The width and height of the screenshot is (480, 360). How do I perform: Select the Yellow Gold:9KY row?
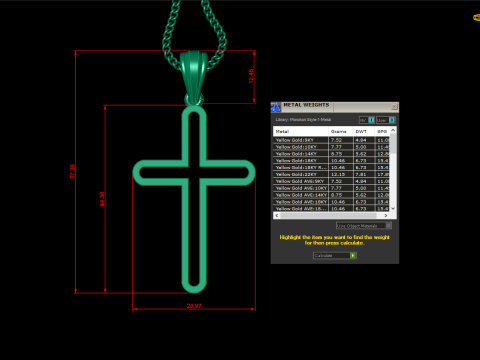click(x=331, y=140)
